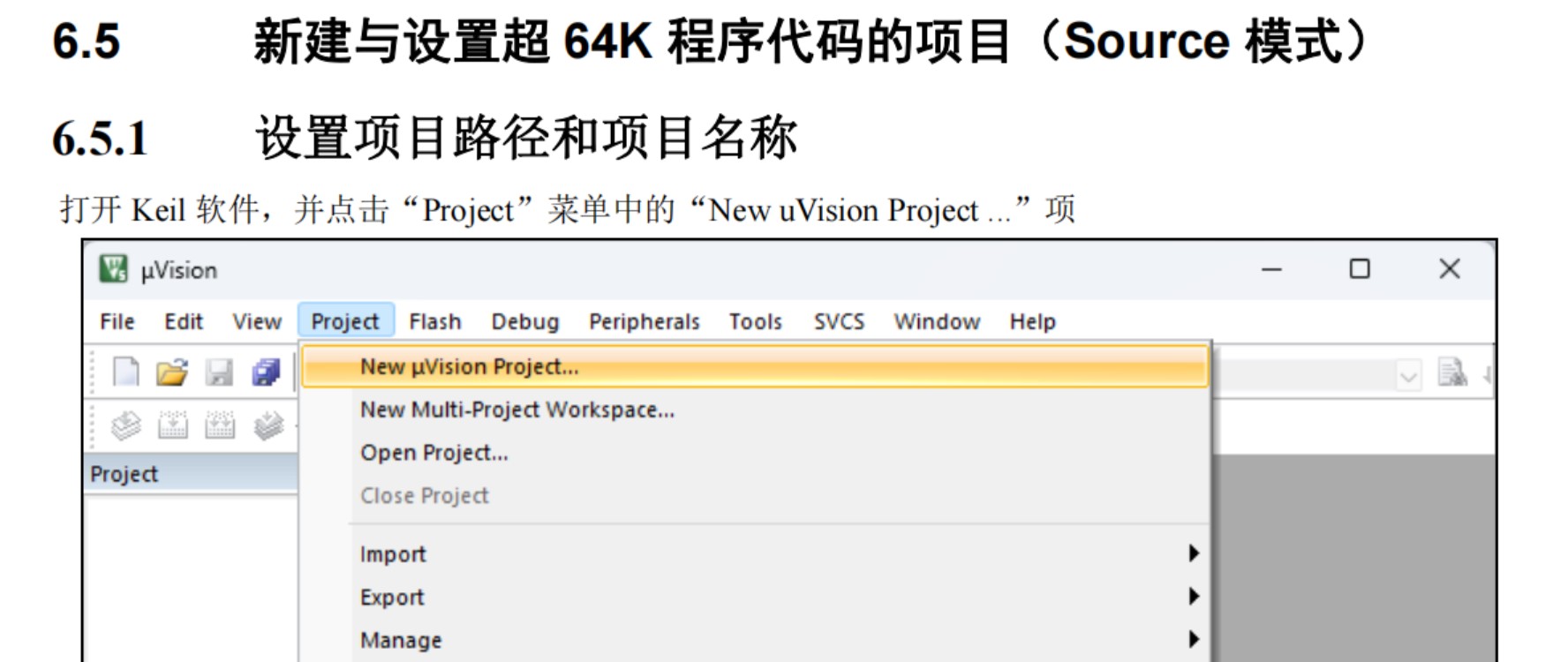The width and height of the screenshot is (1568, 662).
Task: Click the Find in Files icon
Action: click(x=1452, y=372)
